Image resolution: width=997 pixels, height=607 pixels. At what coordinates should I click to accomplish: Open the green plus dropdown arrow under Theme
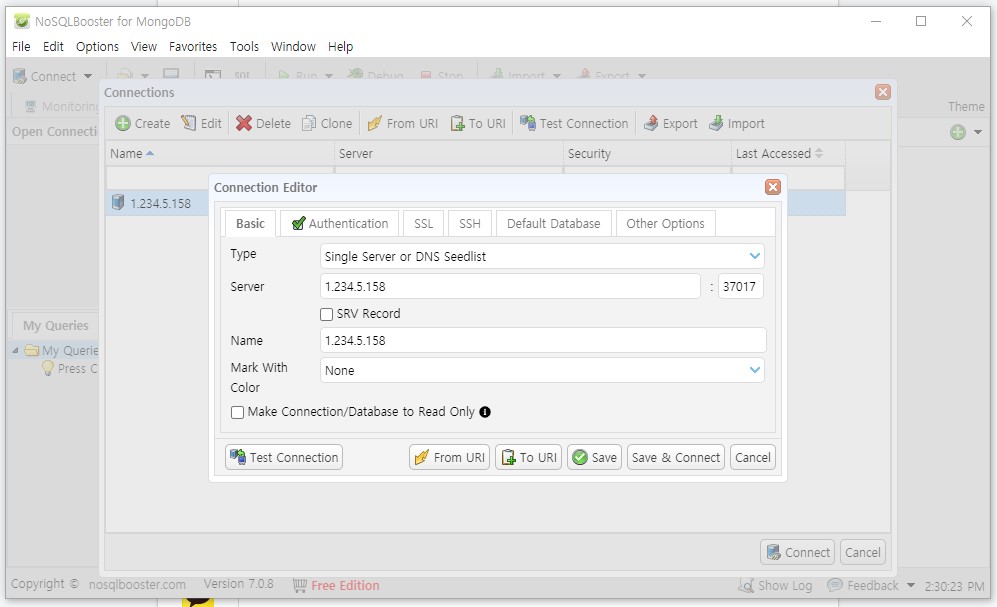click(x=978, y=132)
